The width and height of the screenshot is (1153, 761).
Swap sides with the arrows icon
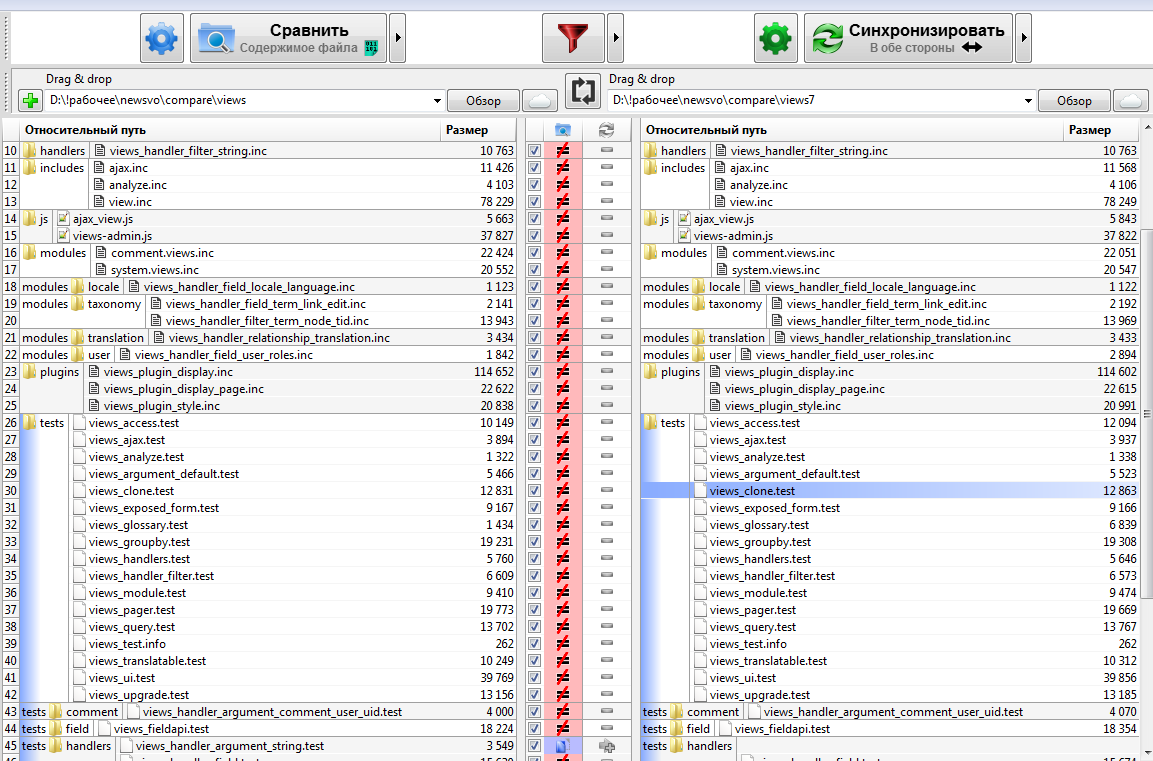[583, 90]
